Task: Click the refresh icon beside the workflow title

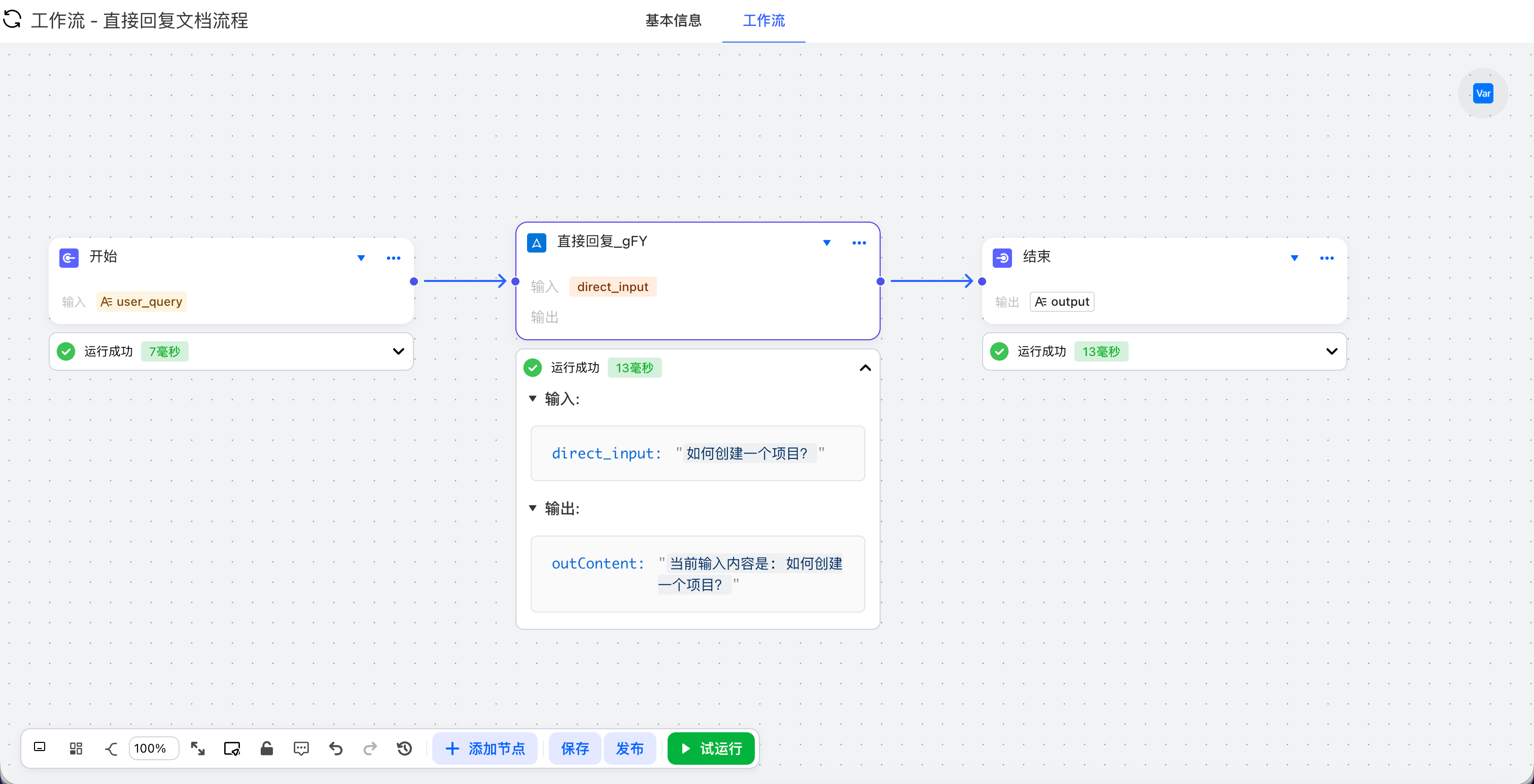Action: [x=13, y=20]
